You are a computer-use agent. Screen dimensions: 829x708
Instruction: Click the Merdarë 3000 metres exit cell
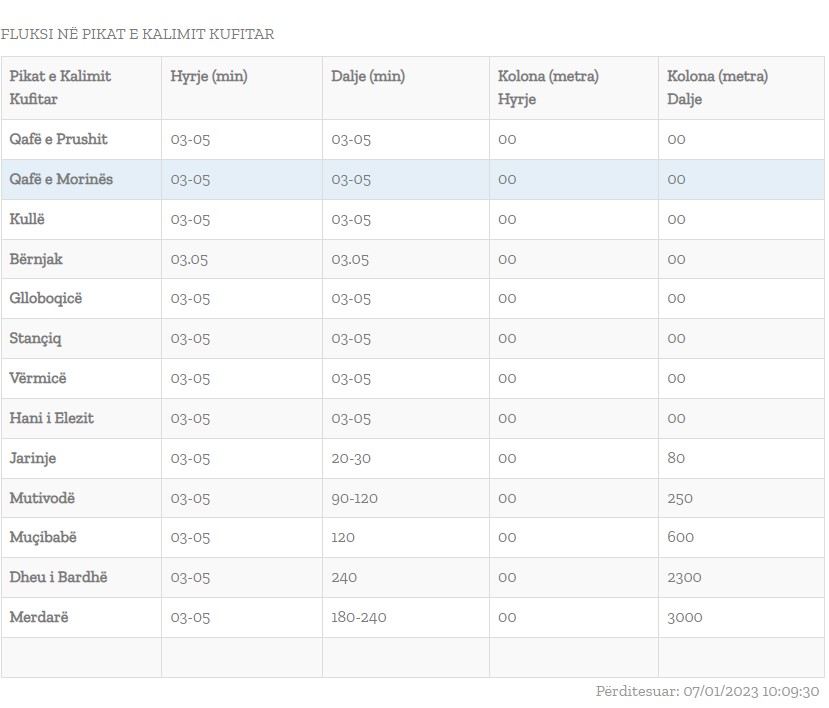click(685, 617)
